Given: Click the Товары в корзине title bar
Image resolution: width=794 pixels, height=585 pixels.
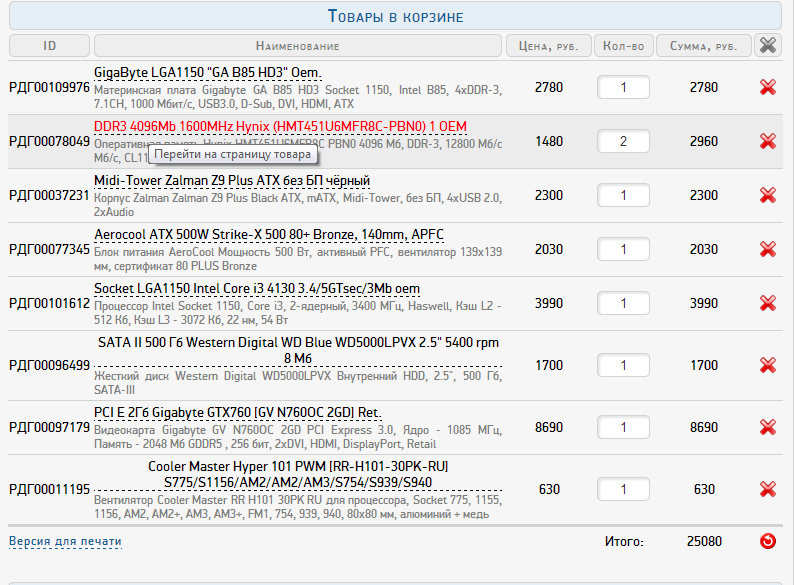Looking at the screenshot, I should click(395, 16).
